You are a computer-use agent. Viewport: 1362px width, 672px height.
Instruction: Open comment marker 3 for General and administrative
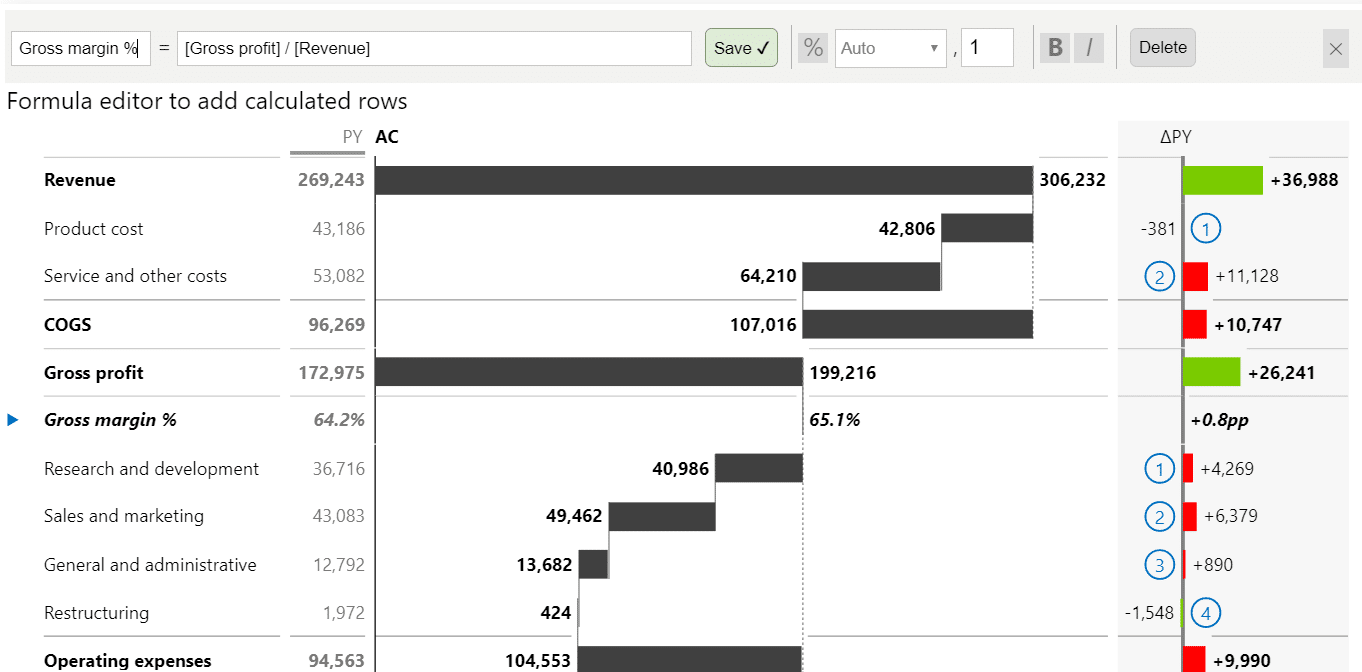[x=1159, y=565]
